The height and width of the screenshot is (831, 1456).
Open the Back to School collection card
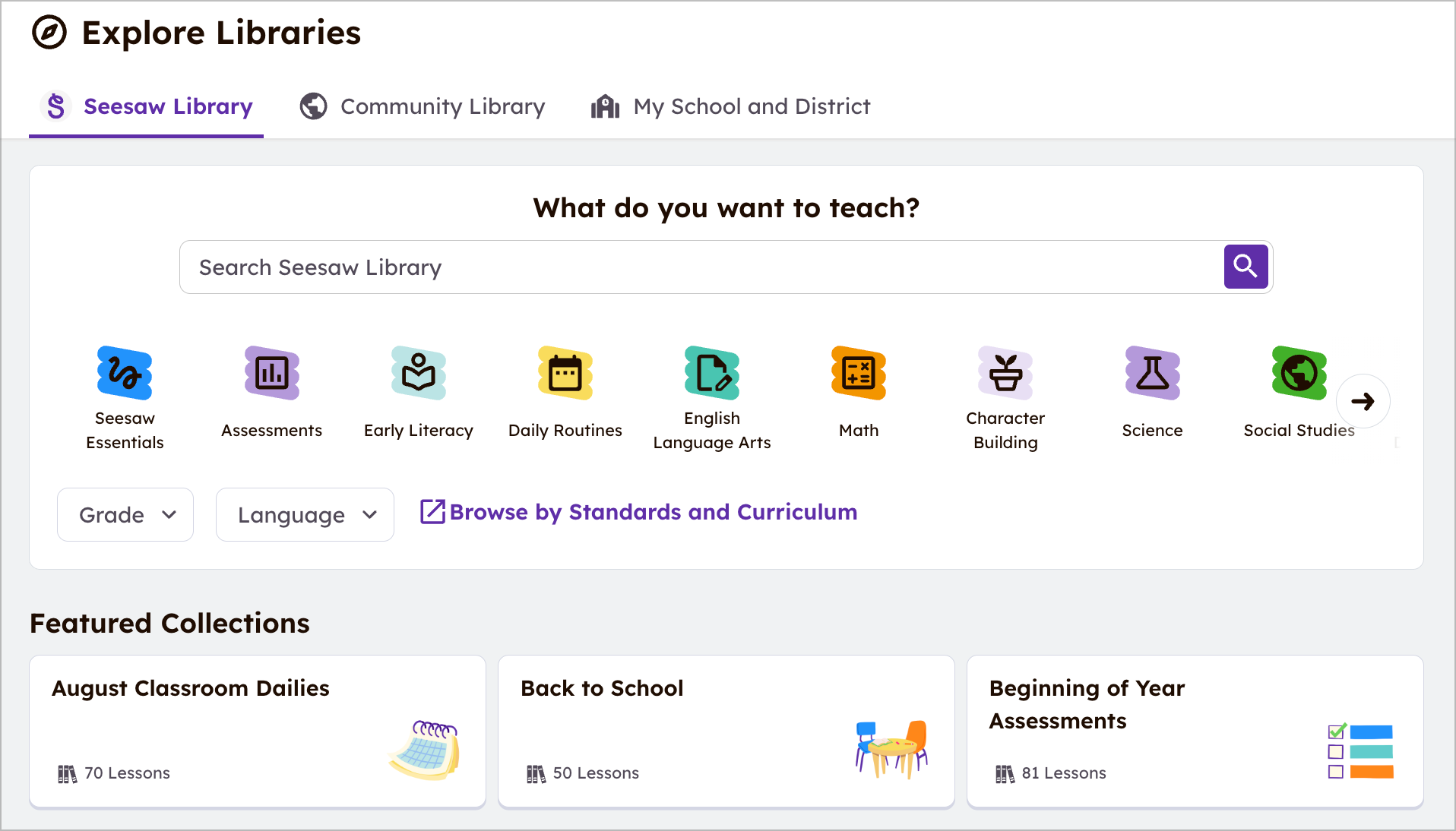tap(726, 731)
